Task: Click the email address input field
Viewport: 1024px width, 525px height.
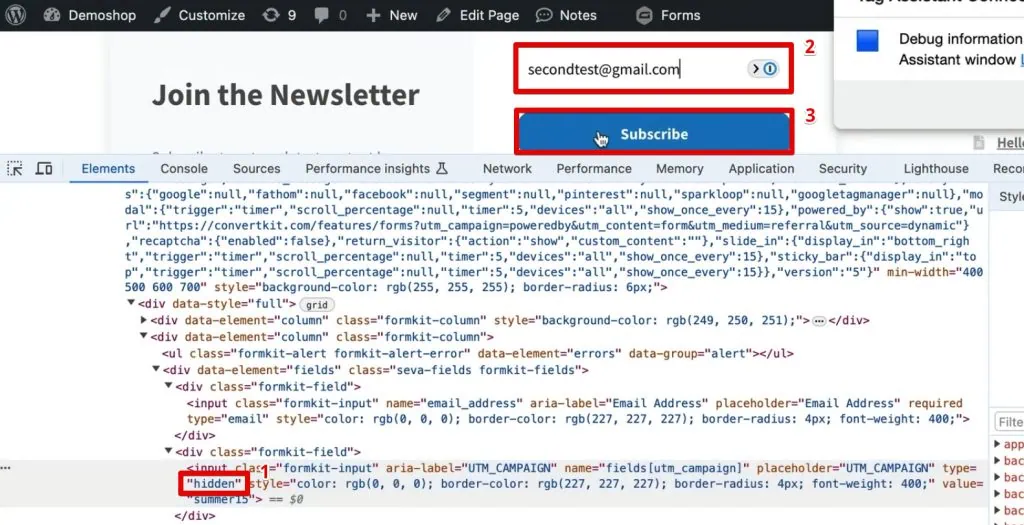Action: pos(653,69)
